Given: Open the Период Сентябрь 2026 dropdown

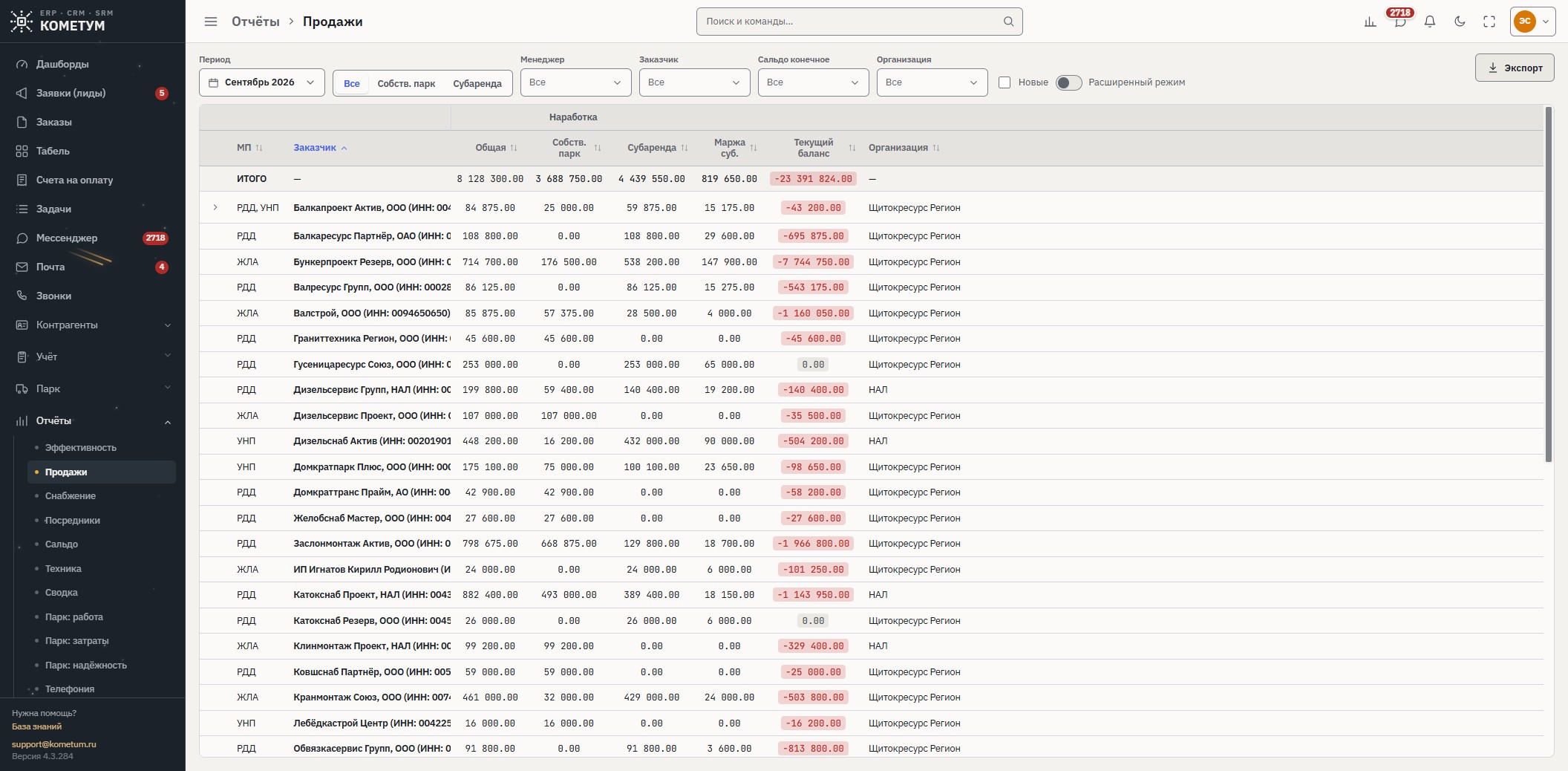Looking at the screenshot, I should (x=262, y=82).
